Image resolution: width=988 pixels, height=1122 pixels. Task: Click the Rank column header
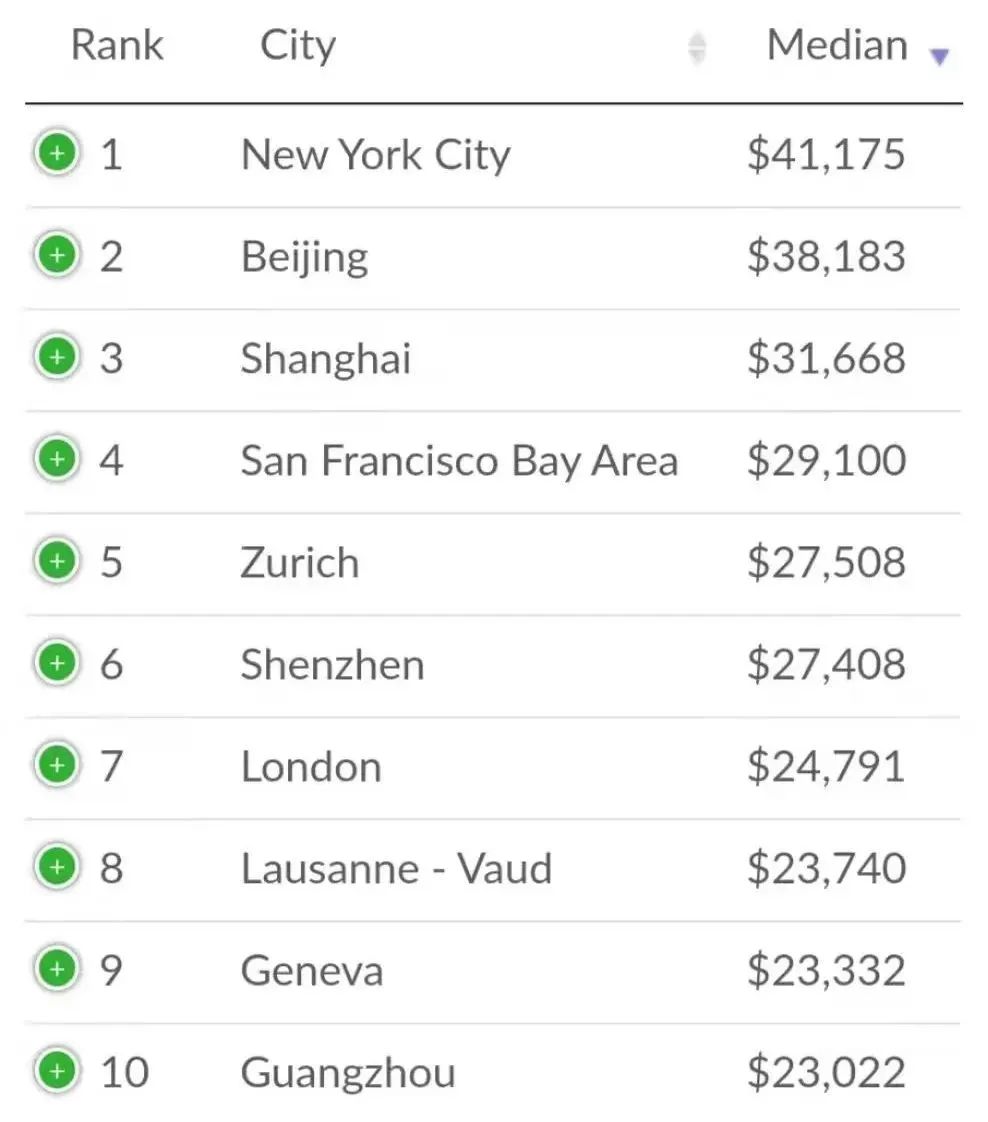pos(117,45)
